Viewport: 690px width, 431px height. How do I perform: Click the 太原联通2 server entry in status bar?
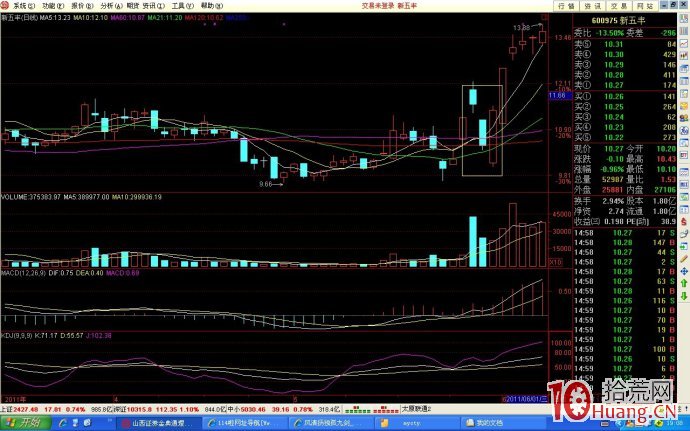[x=416, y=409]
